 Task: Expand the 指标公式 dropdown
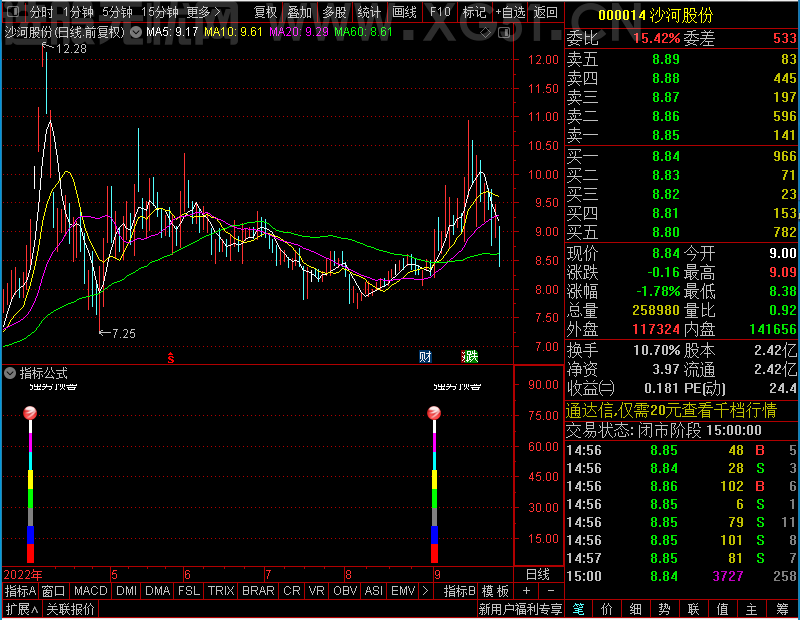coord(10,374)
